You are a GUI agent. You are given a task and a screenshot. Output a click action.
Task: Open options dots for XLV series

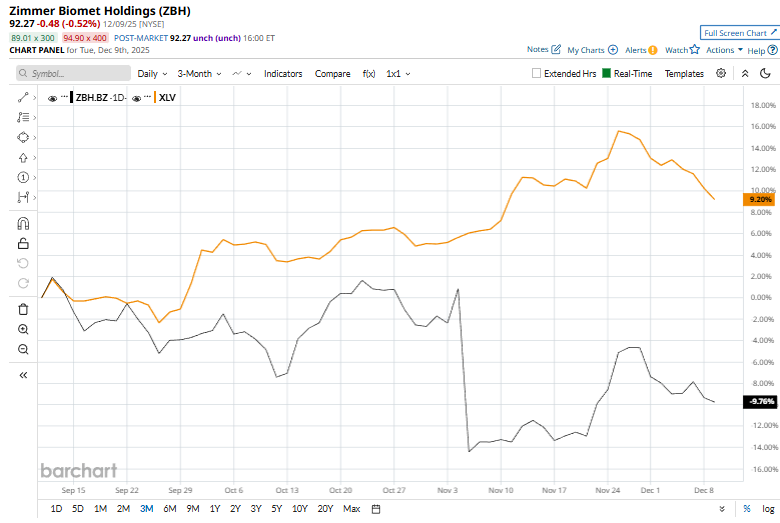[148, 97]
